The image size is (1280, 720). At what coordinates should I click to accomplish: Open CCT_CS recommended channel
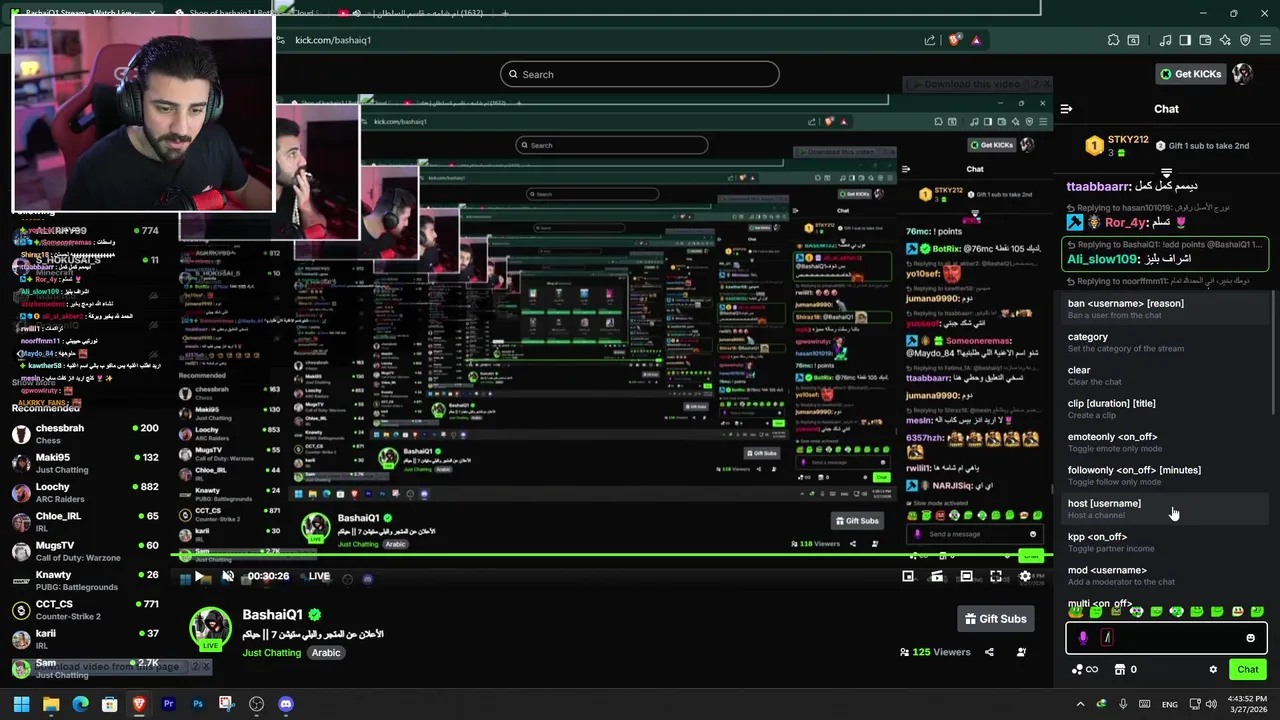coord(86,609)
